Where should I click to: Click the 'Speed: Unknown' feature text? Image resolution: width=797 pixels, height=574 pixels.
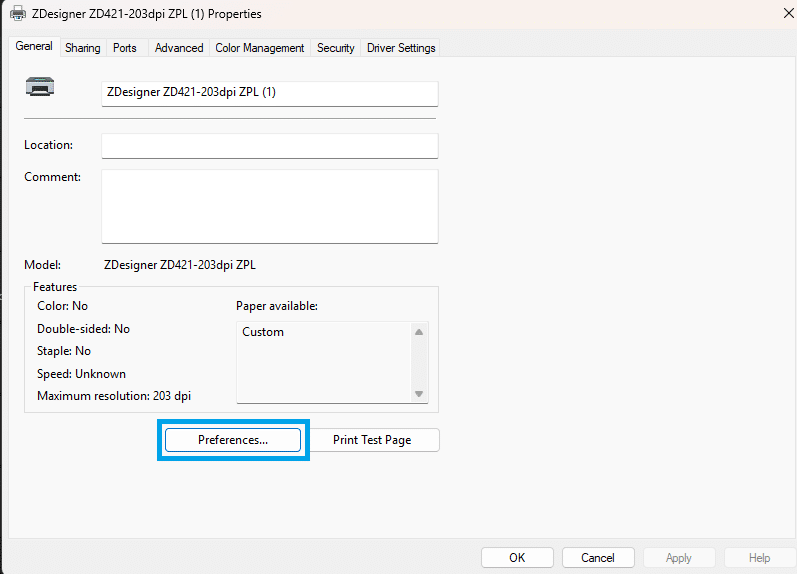tap(81, 374)
